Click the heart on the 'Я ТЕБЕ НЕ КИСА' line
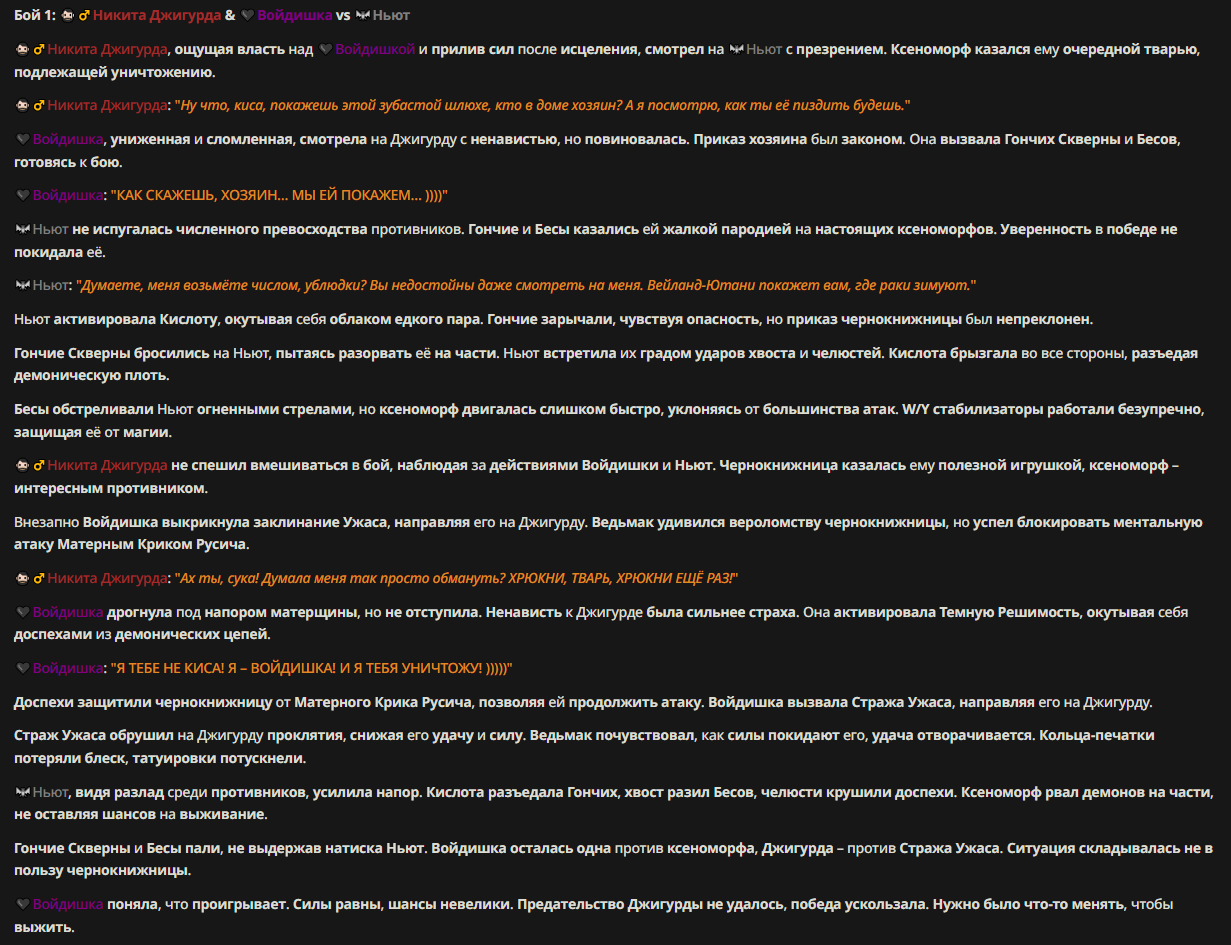 click(x=23, y=668)
